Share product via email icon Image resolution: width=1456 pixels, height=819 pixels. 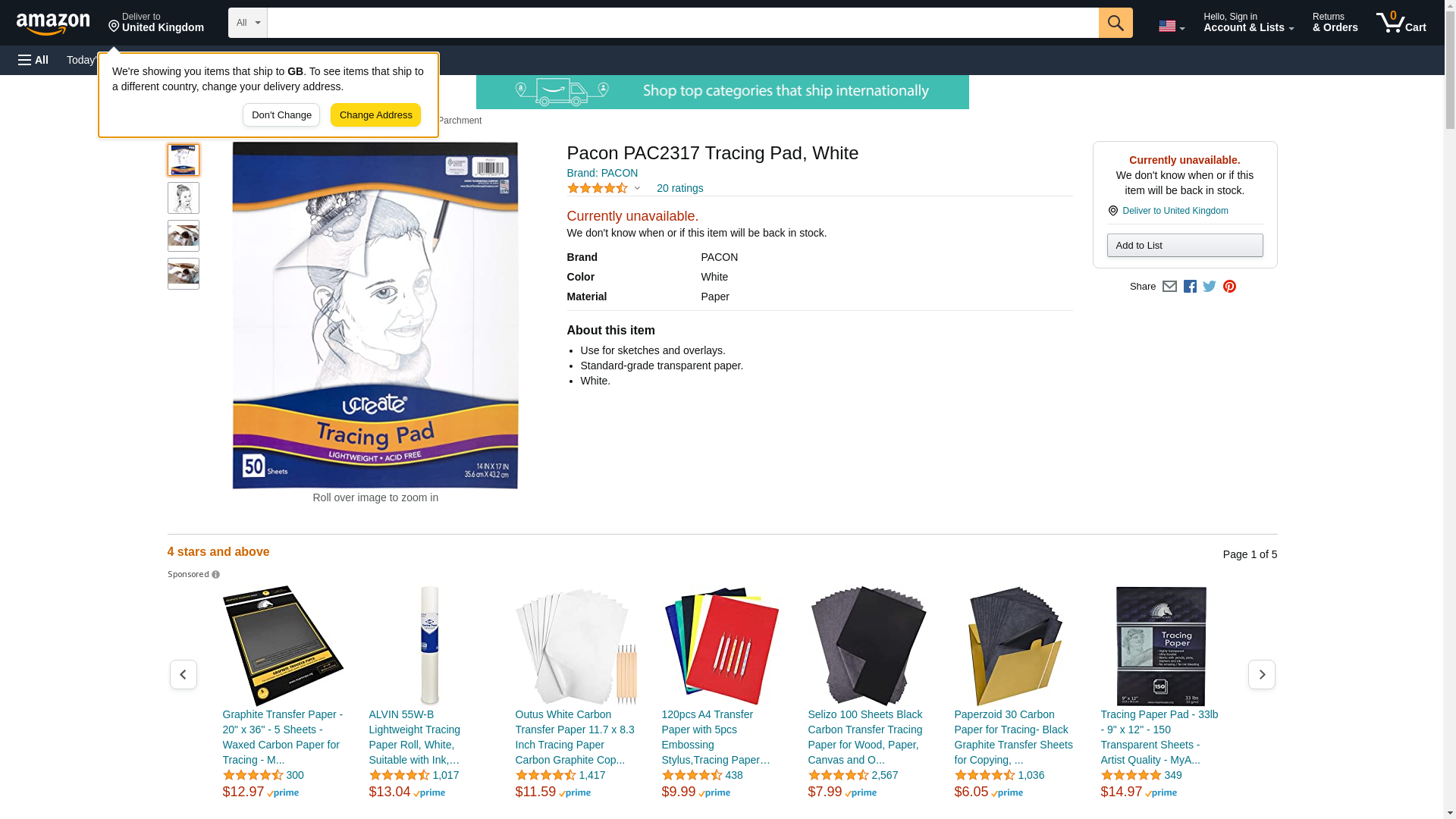[x=1169, y=287]
